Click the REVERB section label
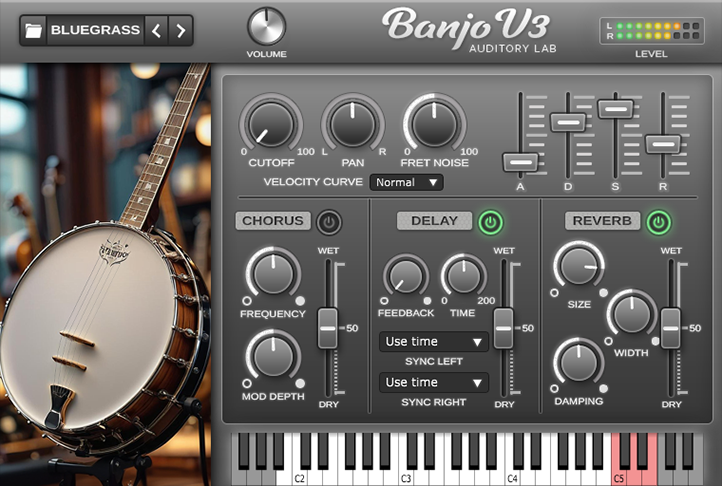This screenshot has height=486, width=722. [602, 221]
